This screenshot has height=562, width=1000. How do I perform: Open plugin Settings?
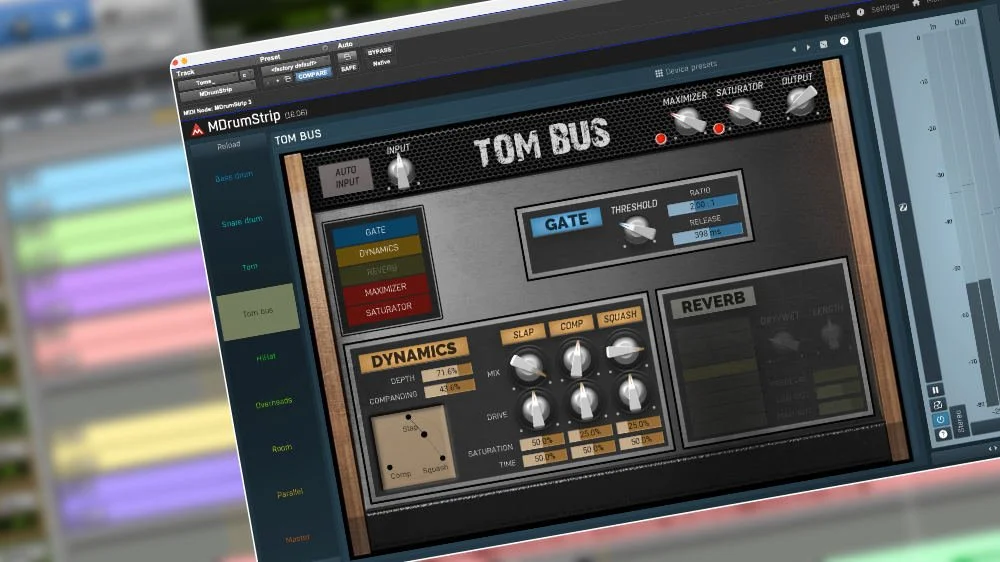point(885,9)
